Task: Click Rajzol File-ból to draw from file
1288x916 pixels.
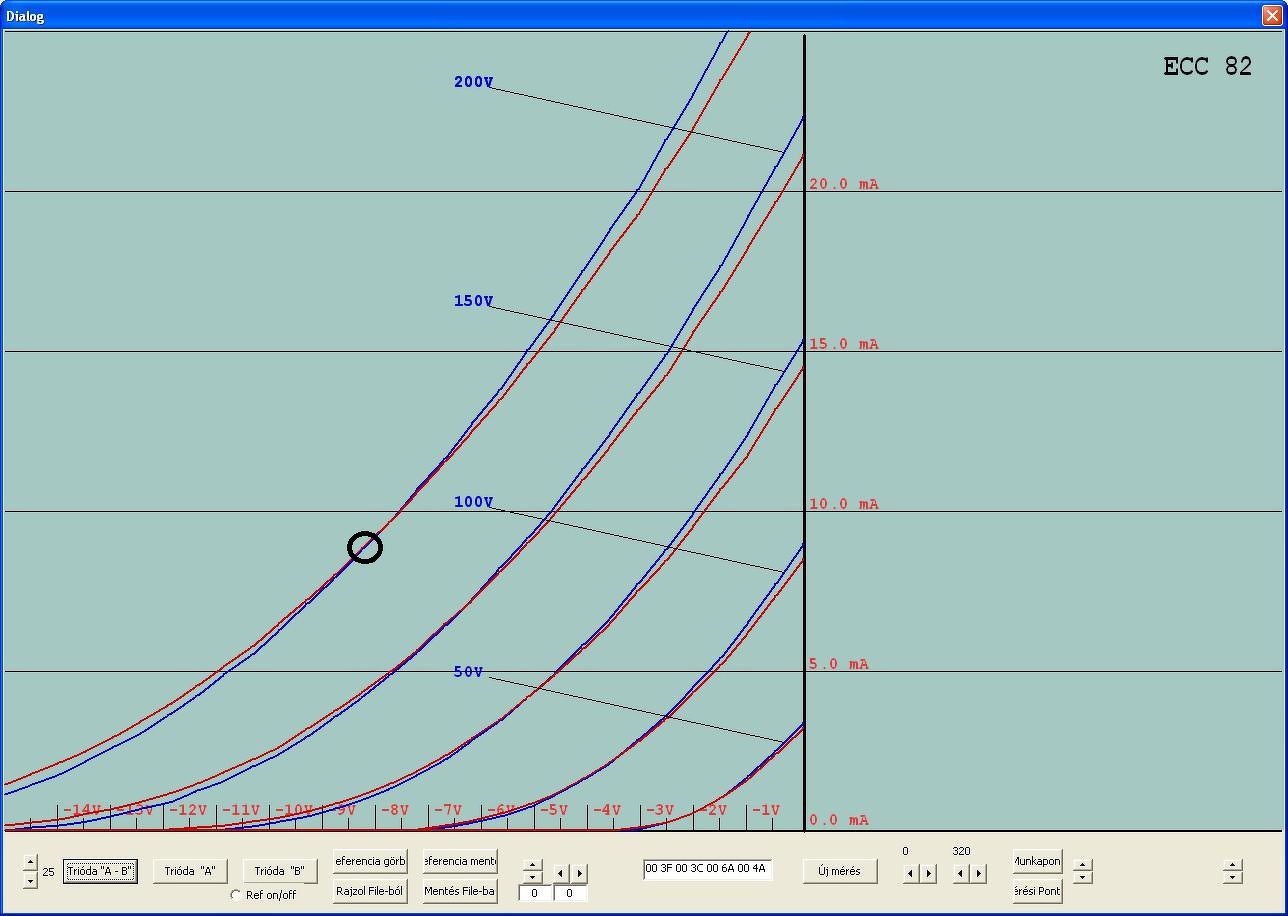Action: 370,891
